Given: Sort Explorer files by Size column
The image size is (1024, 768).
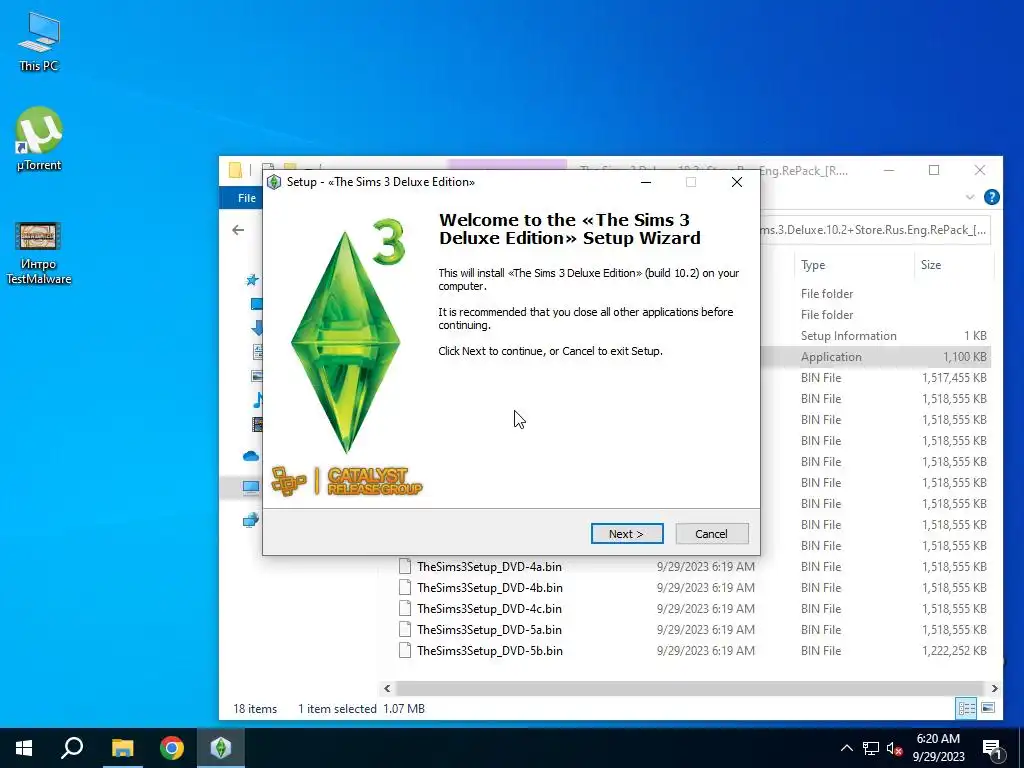Looking at the screenshot, I should click(931, 264).
